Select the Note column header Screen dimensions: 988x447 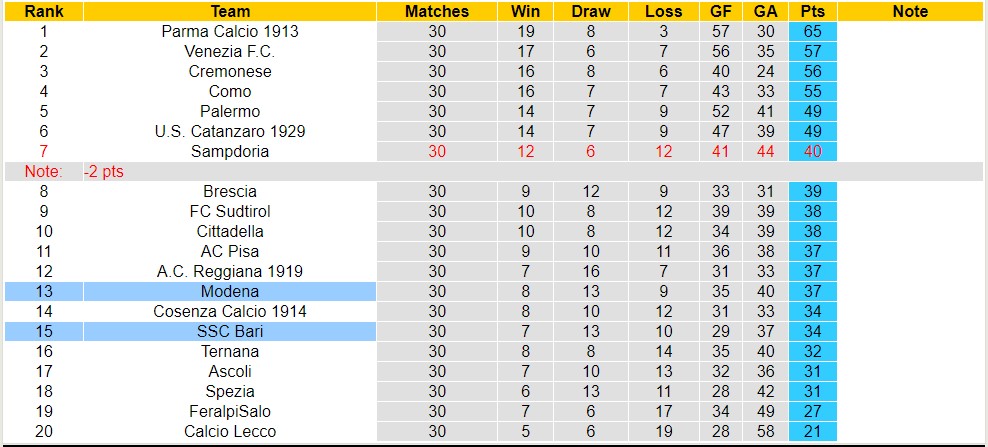910,11
